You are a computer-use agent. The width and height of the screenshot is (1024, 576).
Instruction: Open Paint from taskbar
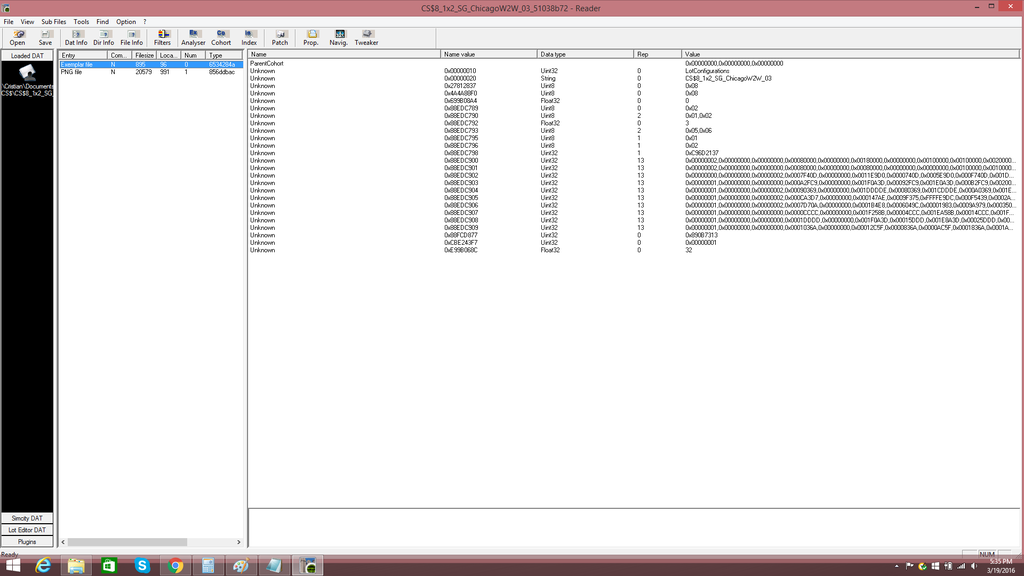241,566
